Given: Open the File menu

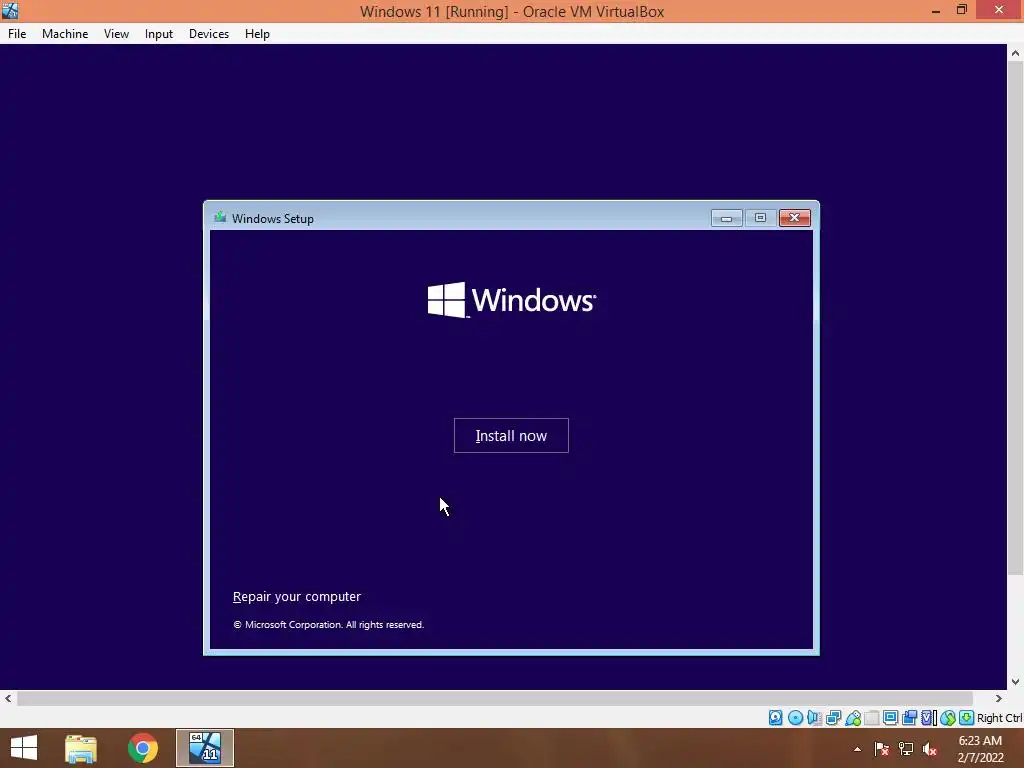Looking at the screenshot, I should 17,34.
